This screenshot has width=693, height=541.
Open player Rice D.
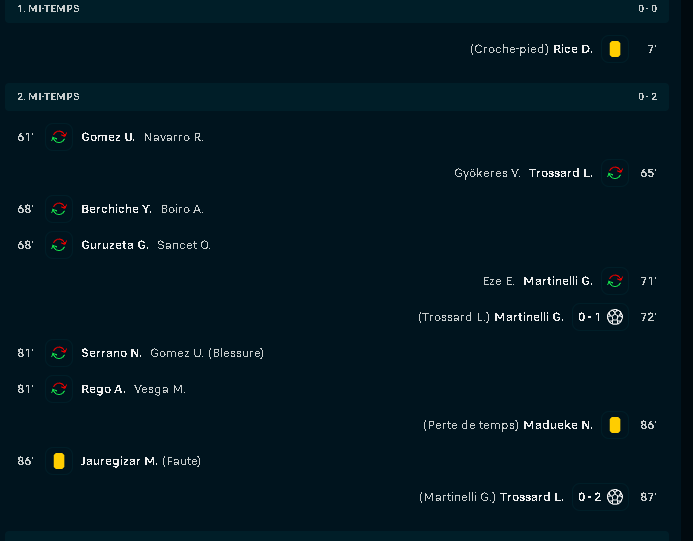[573, 49]
